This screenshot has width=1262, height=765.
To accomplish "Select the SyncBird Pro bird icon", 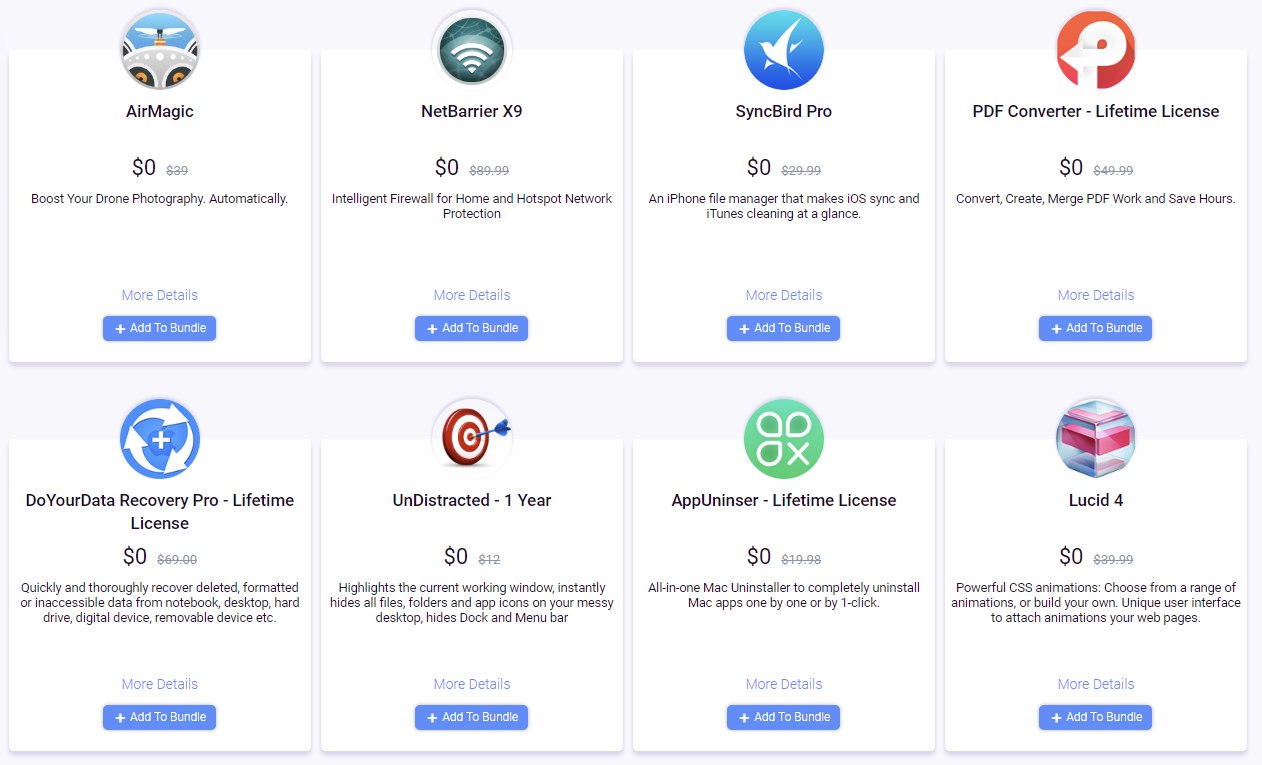I will pos(784,50).
